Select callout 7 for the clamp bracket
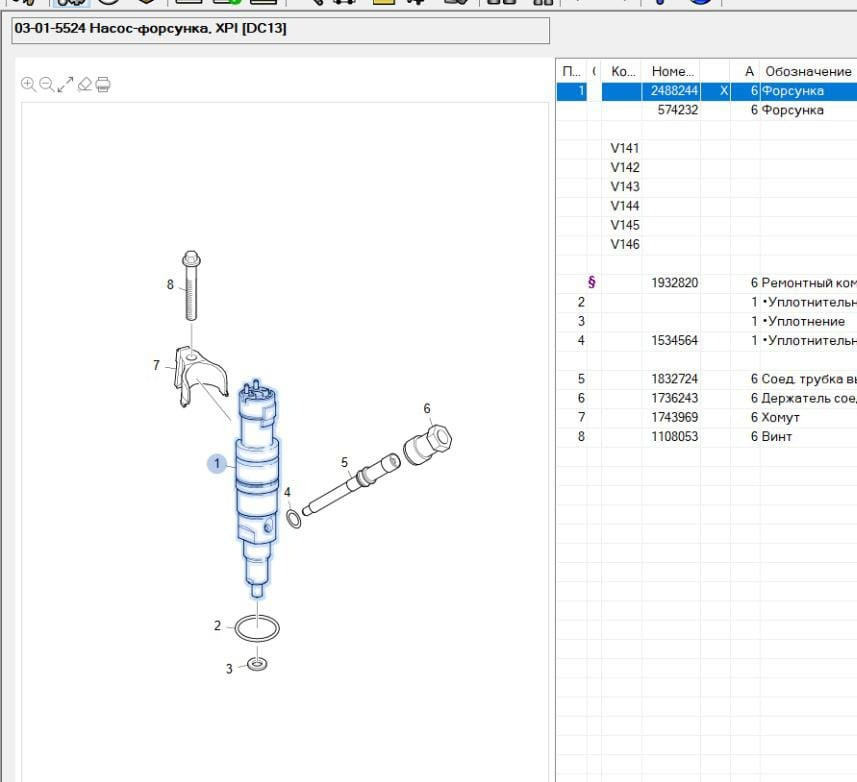Viewport: 857px width, 782px height. pyautogui.click(x=156, y=366)
